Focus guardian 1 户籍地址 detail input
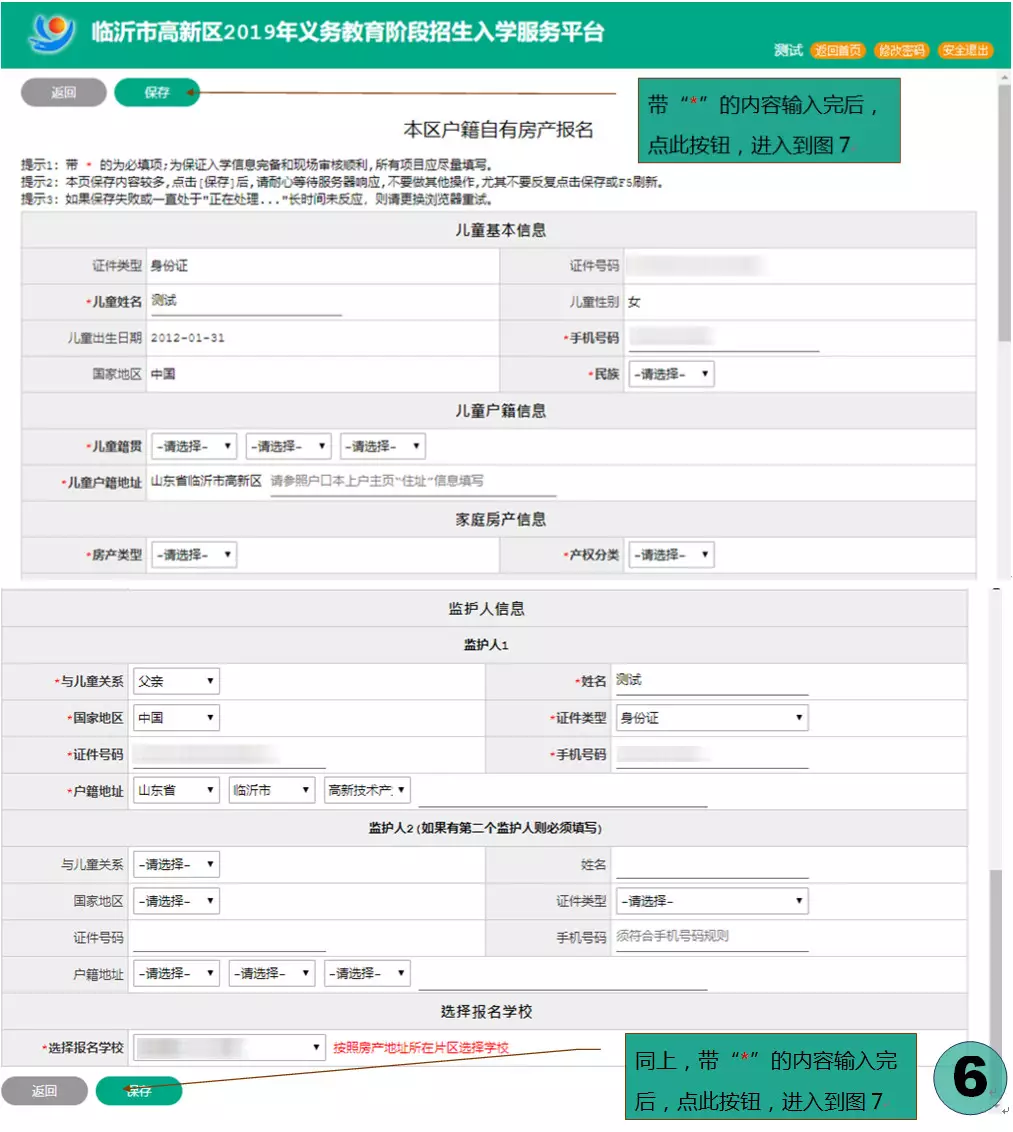The height and width of the screenshot is (1132, 1013). (x=563, y=793)
